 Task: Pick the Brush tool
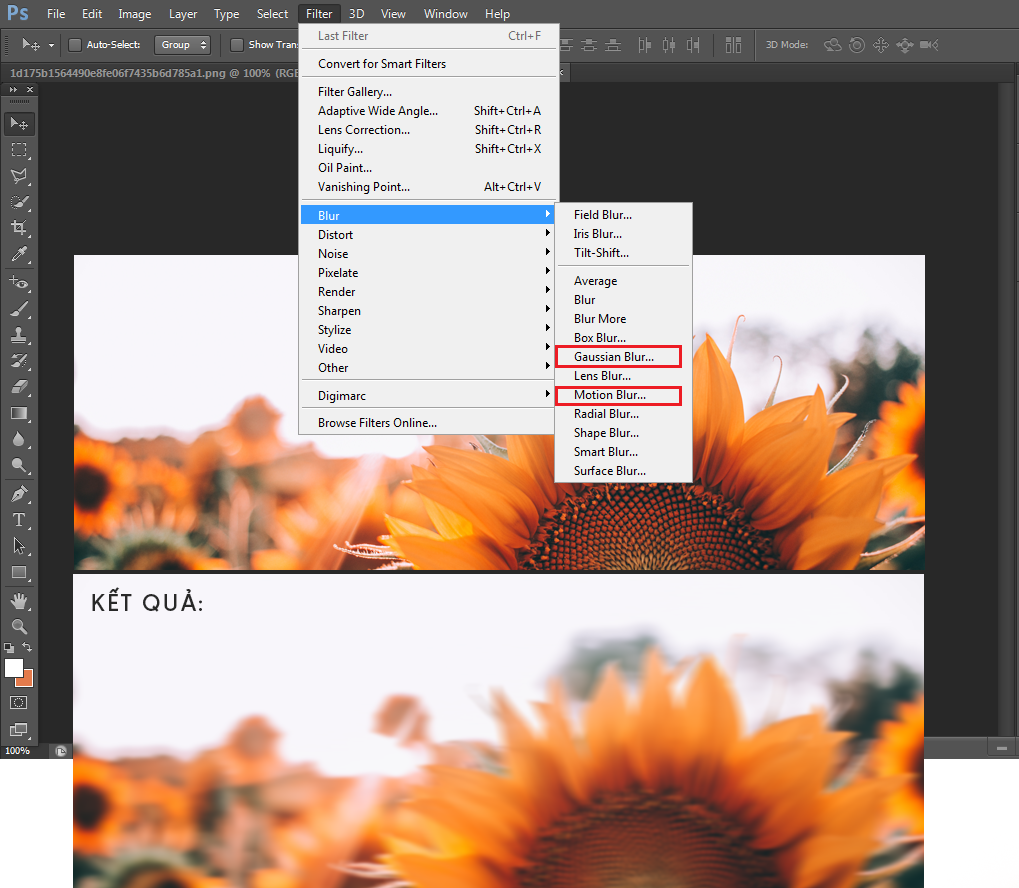[x=19, y=309]
